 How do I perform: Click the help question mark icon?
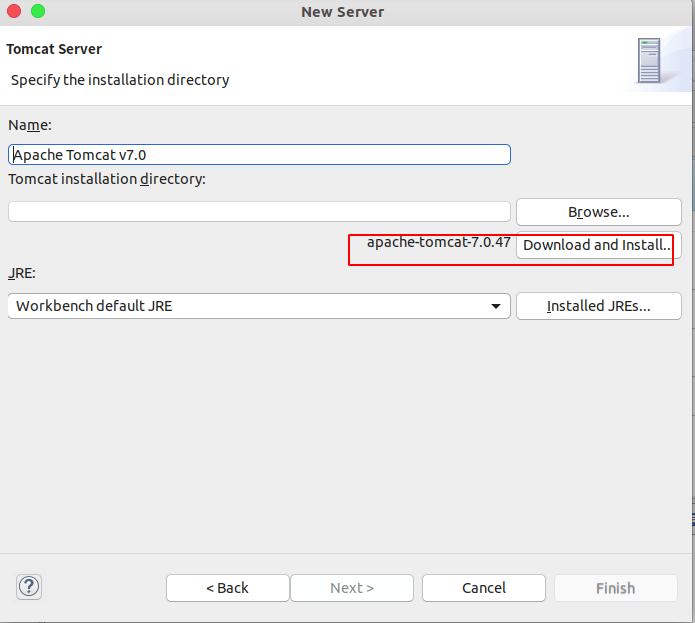click(29, 587)
